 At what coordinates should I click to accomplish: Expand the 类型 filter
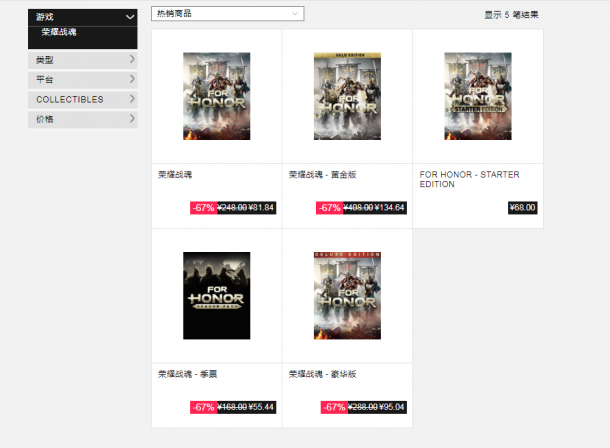pos(82,60)
